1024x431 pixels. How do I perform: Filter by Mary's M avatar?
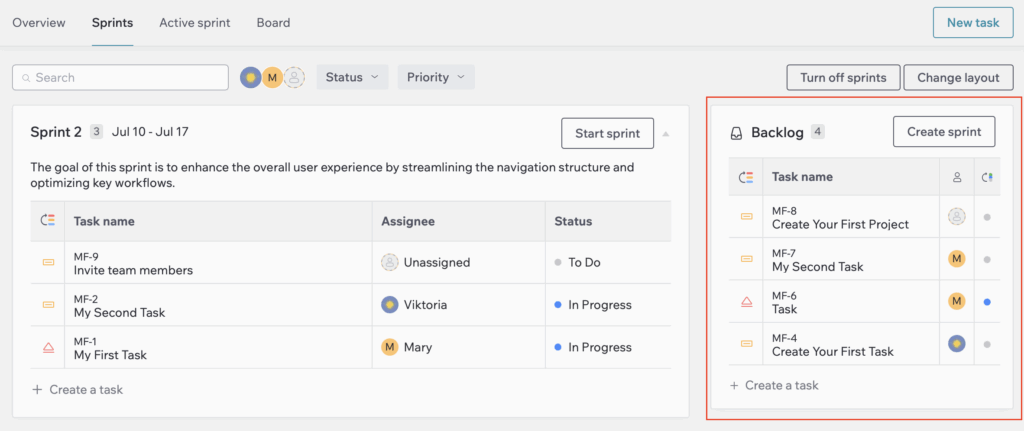click(x=272, y=77)
